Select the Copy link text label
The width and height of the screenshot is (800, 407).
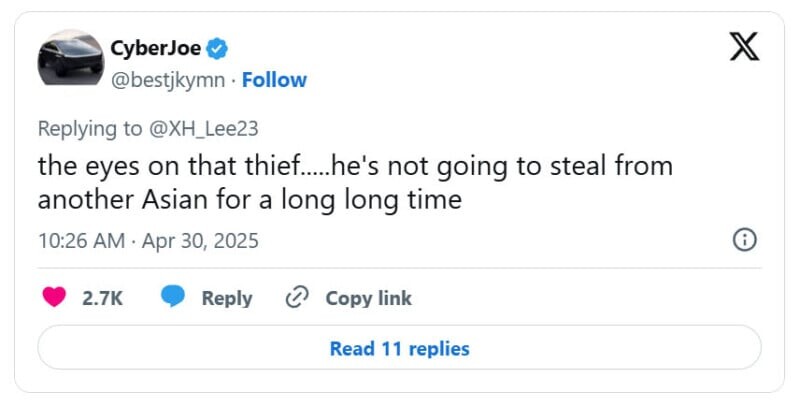[368, 298]
